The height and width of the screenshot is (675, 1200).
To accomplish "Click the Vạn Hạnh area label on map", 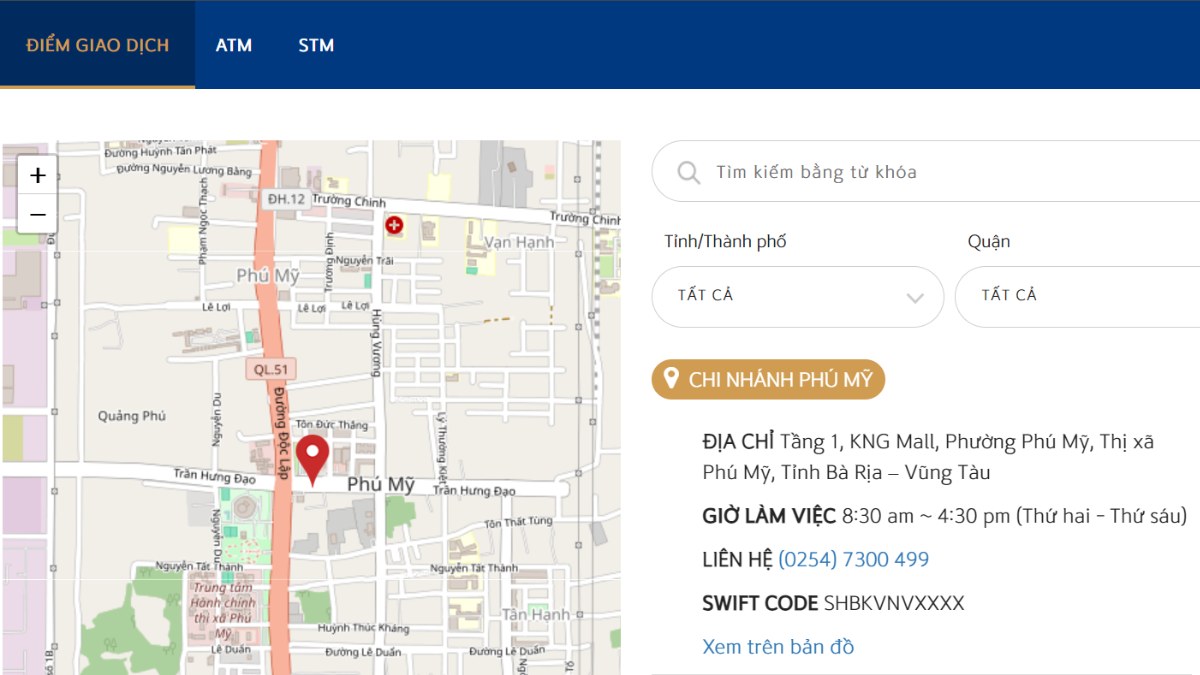I will (x=519, y=243).
